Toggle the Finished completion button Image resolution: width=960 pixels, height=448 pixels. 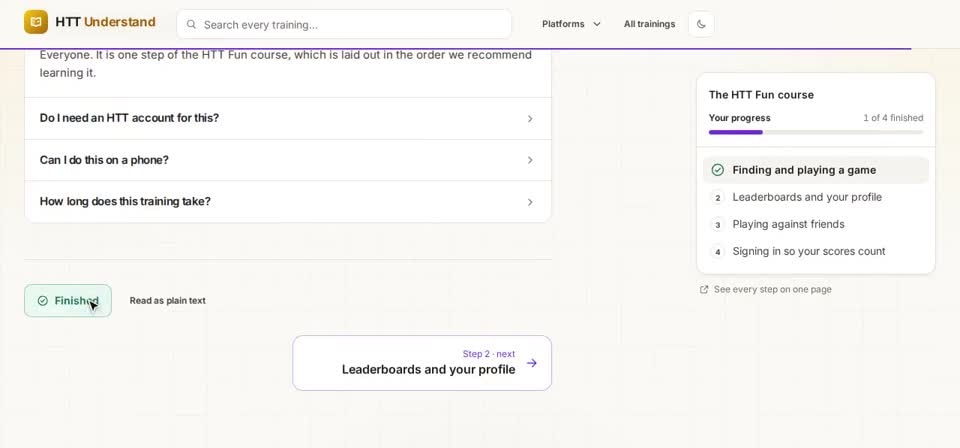pos(68,301)
